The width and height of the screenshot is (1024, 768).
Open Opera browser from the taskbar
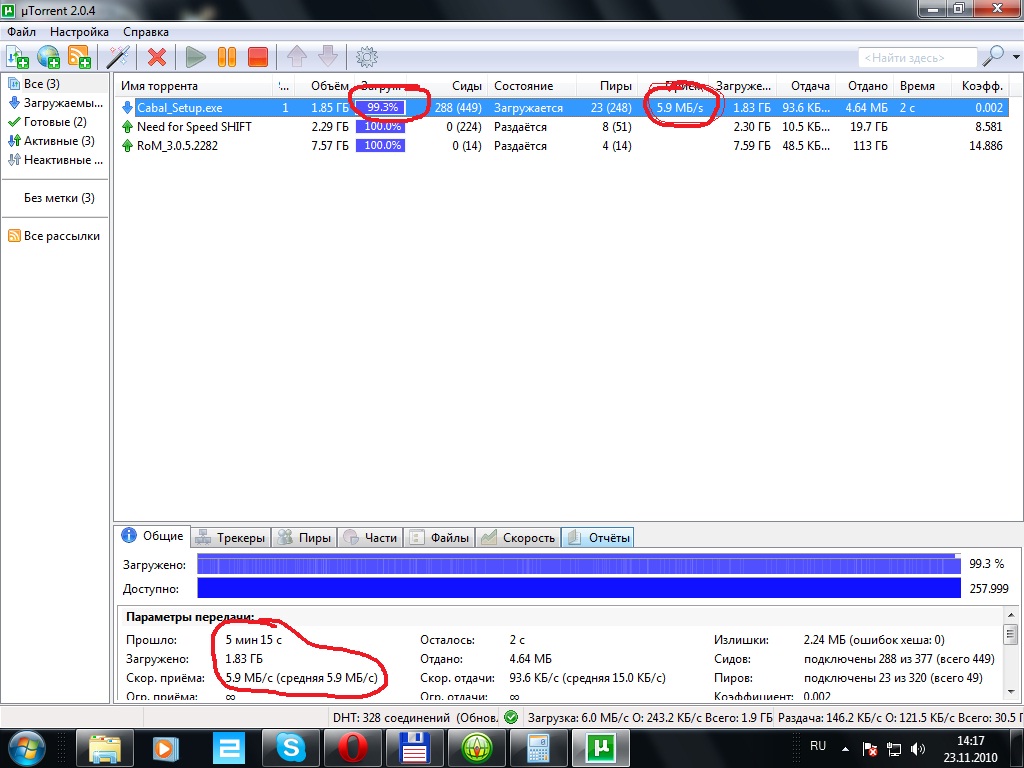[x=353, y=748]
